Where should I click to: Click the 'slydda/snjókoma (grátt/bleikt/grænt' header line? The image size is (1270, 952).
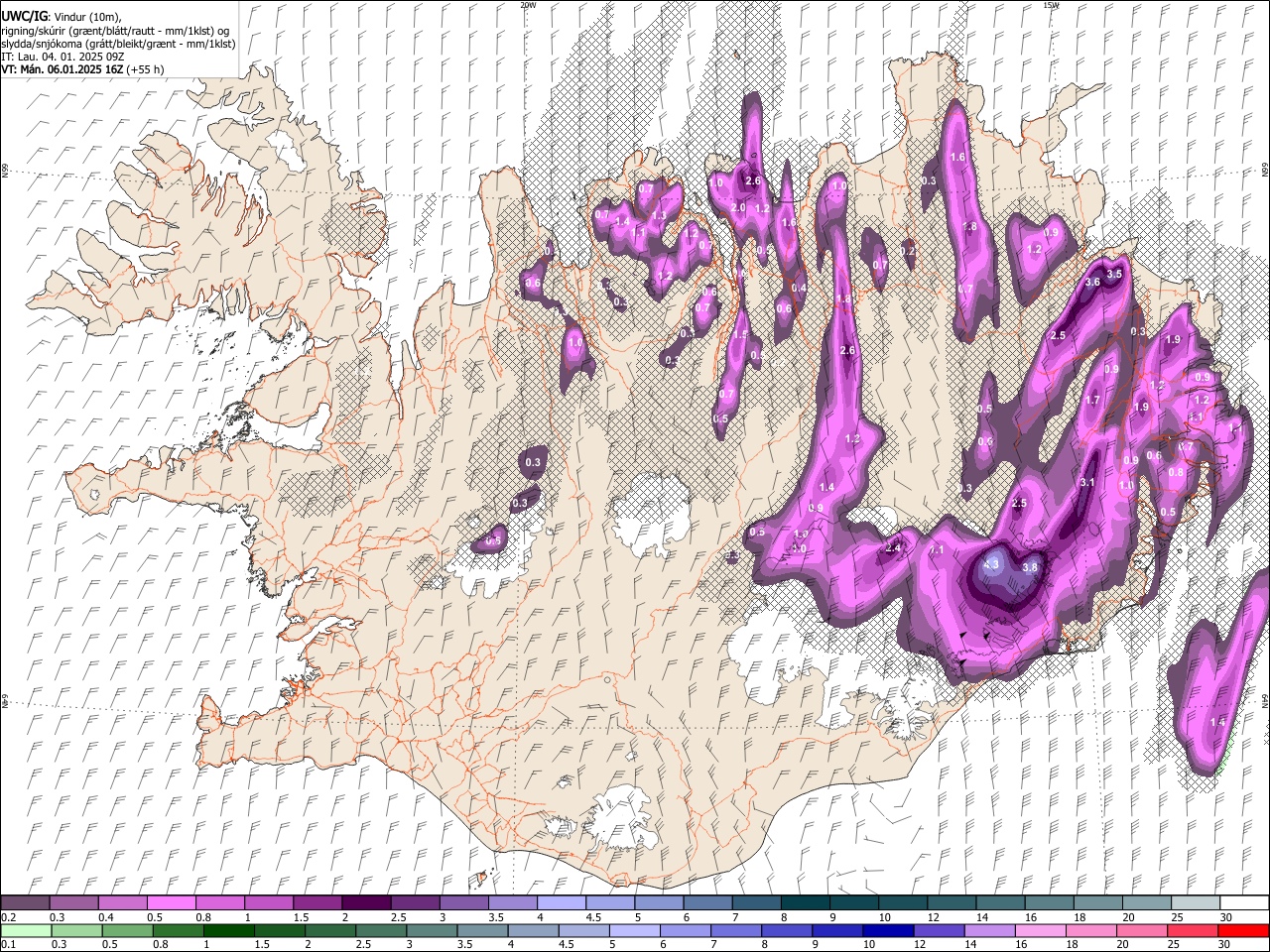(118, 44)
